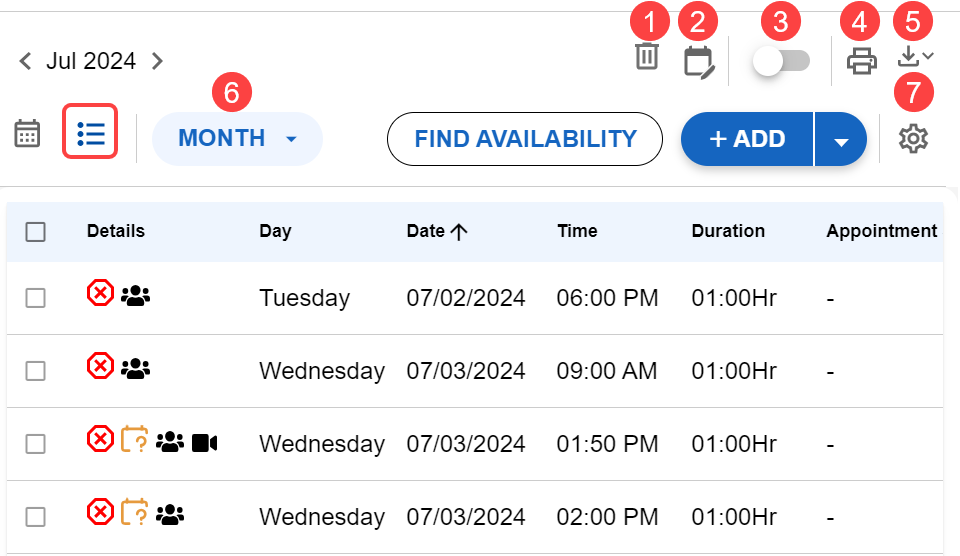Select the list view icon
The width and height of the screenshot is (960, 556).
coord(90,134)
